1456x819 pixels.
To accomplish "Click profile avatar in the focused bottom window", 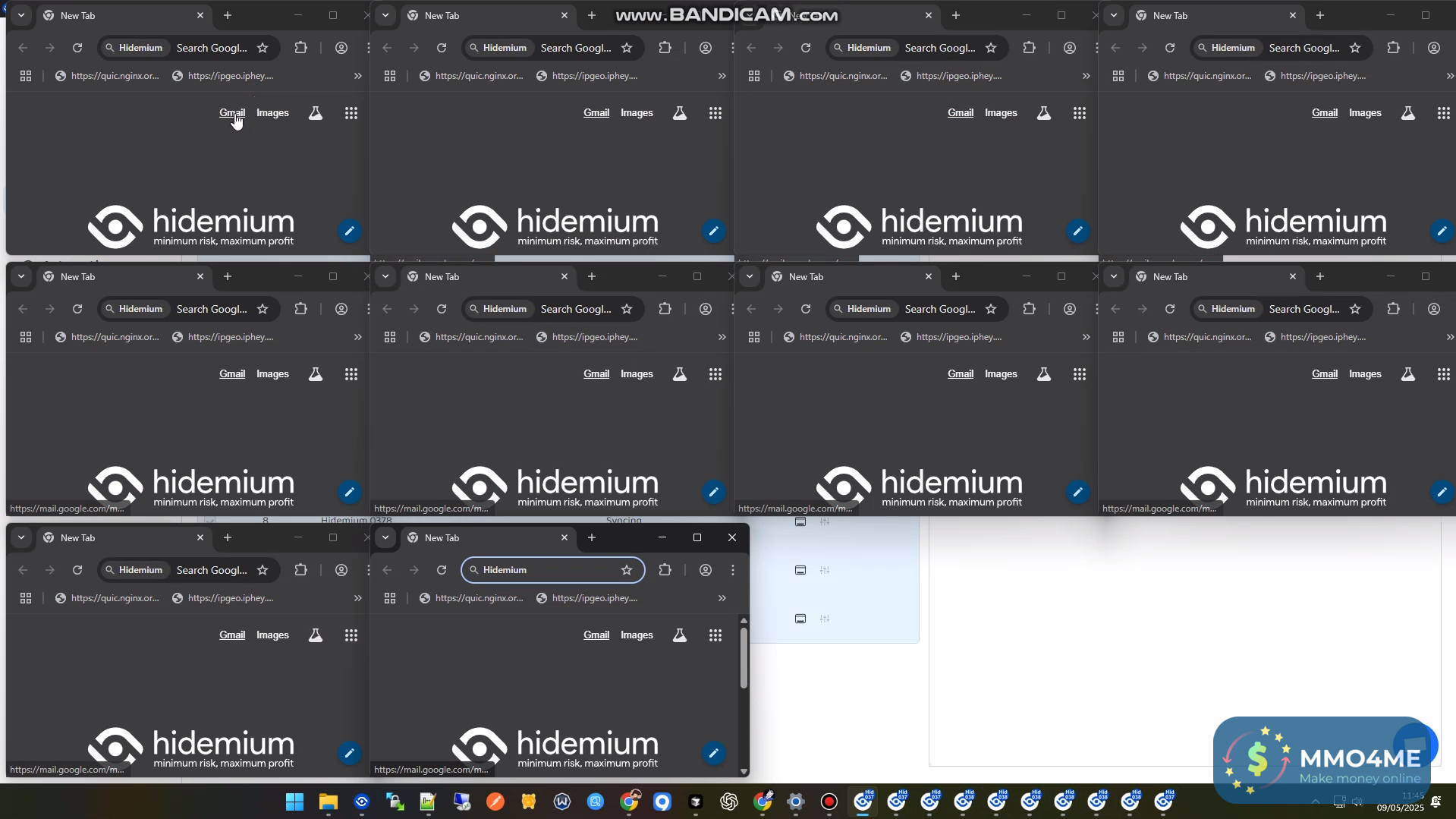I will [x=706, y=570].
